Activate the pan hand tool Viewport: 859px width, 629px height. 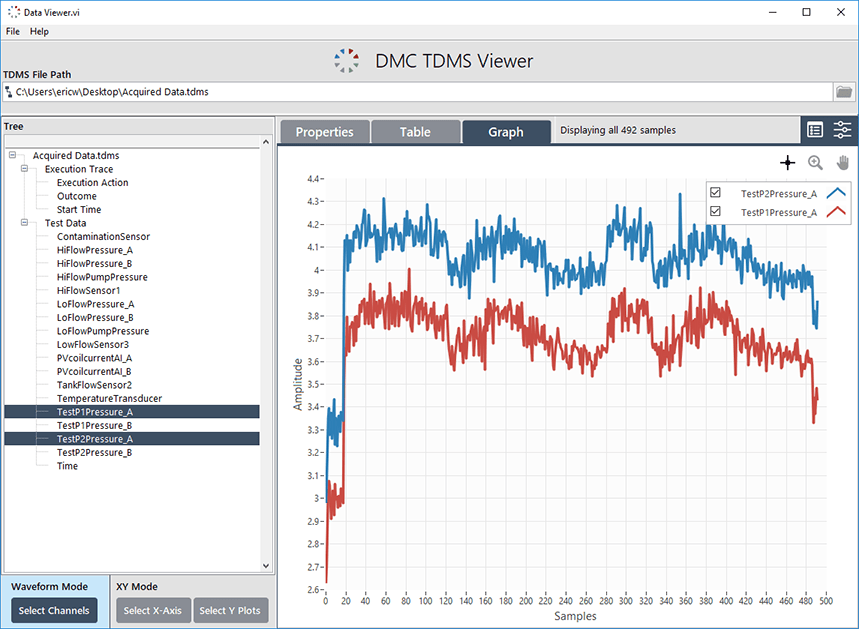tap(843, 163)
